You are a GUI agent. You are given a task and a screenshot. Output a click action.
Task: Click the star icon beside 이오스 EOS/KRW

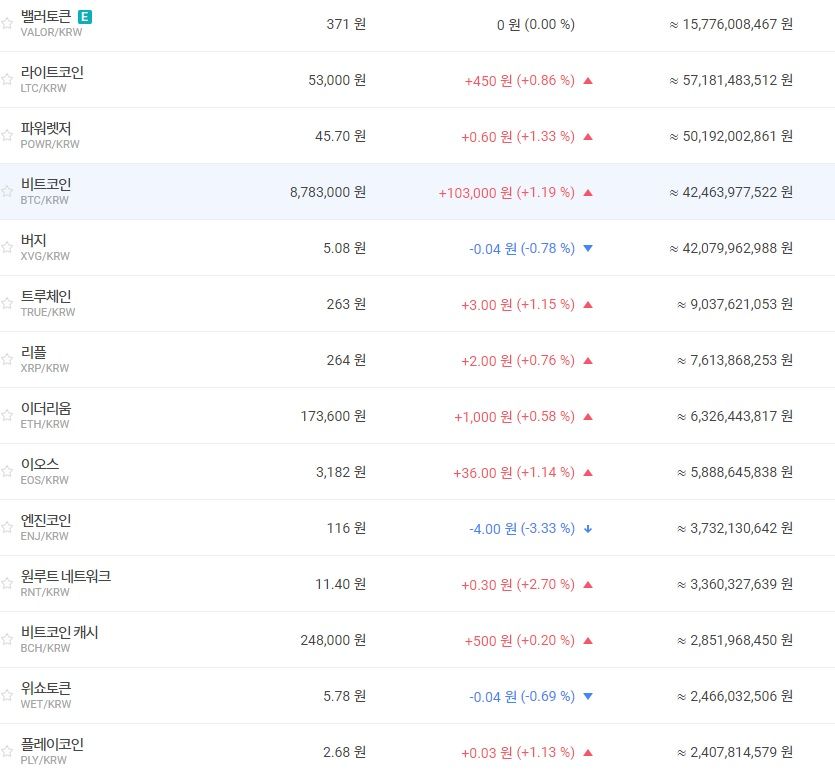7,472
